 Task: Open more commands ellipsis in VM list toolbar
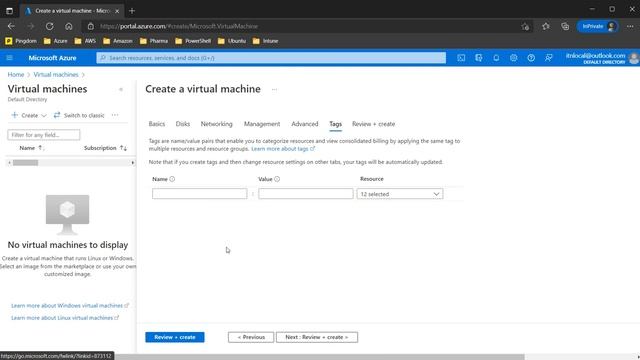coord(115,115)
